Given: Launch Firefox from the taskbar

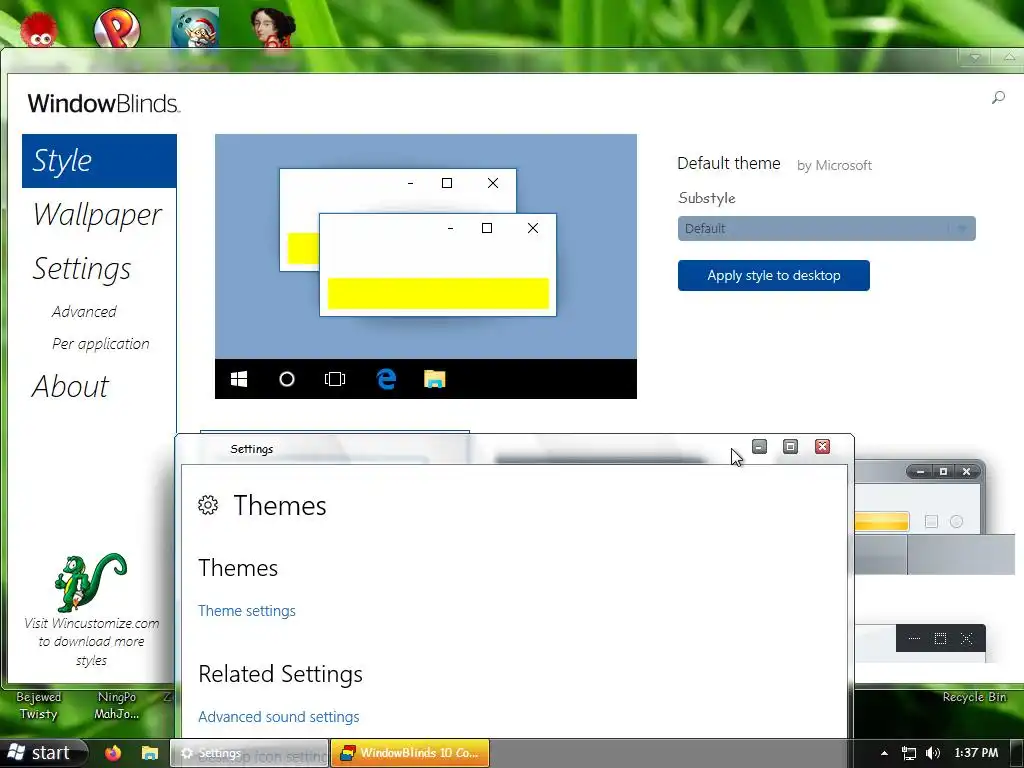Looking at the screenshot, I should (113, 753).
